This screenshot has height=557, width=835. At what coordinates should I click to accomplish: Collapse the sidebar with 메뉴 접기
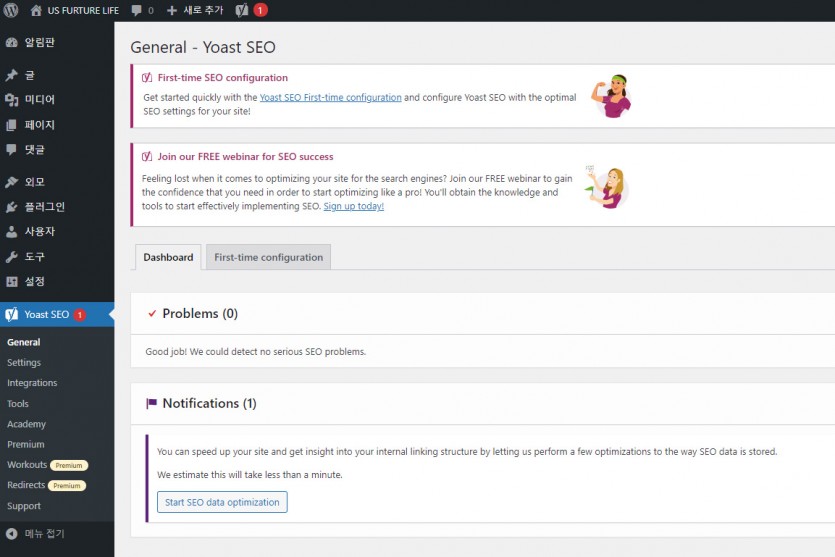(x=43, y=533)
